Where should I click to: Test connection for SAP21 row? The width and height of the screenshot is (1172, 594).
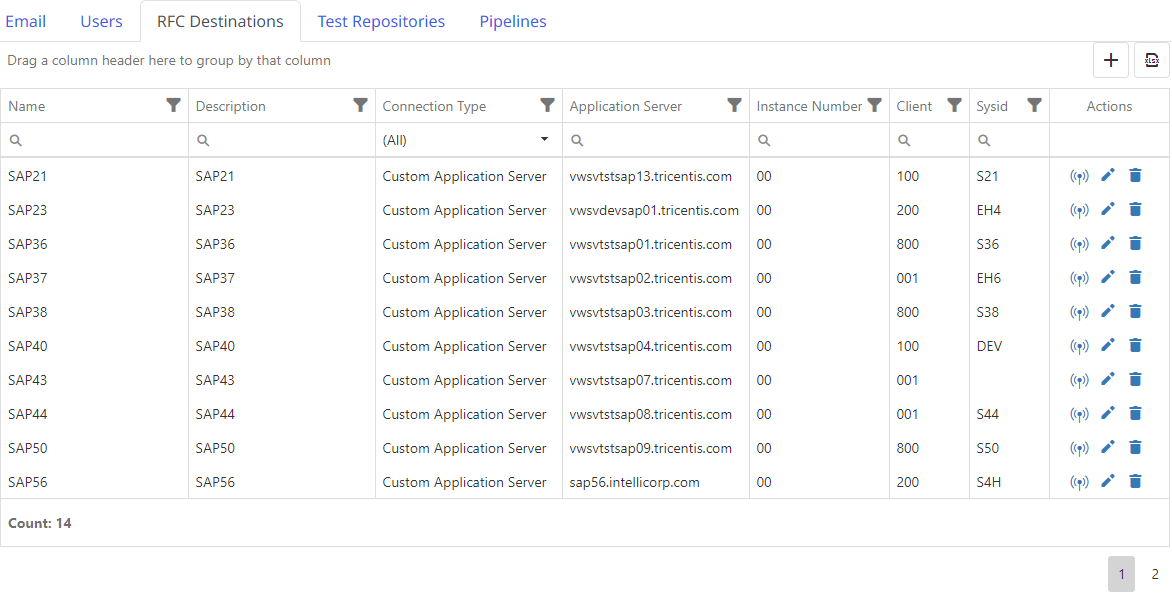click(1079, 177)
